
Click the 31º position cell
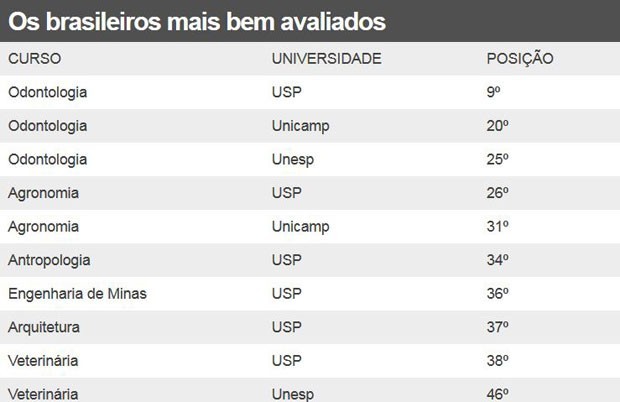coord(498,226)
